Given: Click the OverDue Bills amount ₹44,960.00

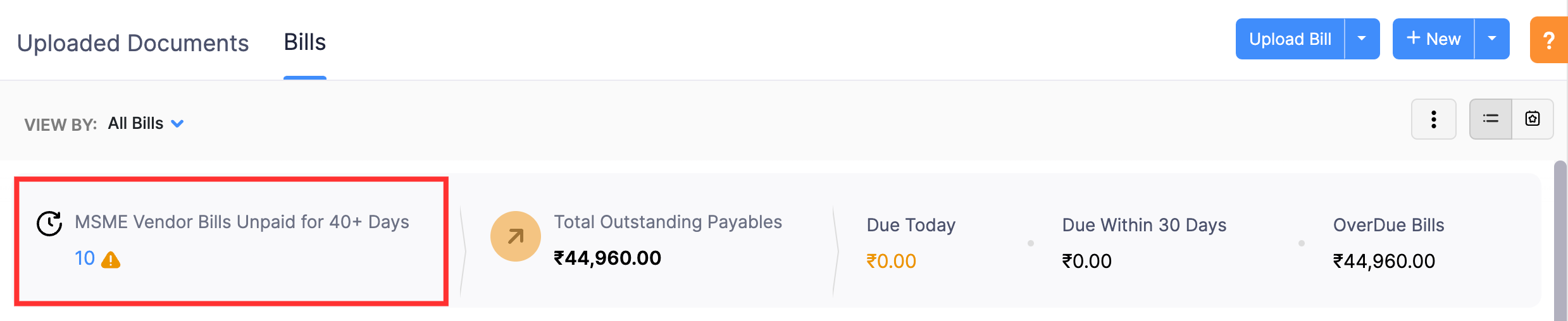Looking at the screenshot, I should click(x=1384, y=261).
